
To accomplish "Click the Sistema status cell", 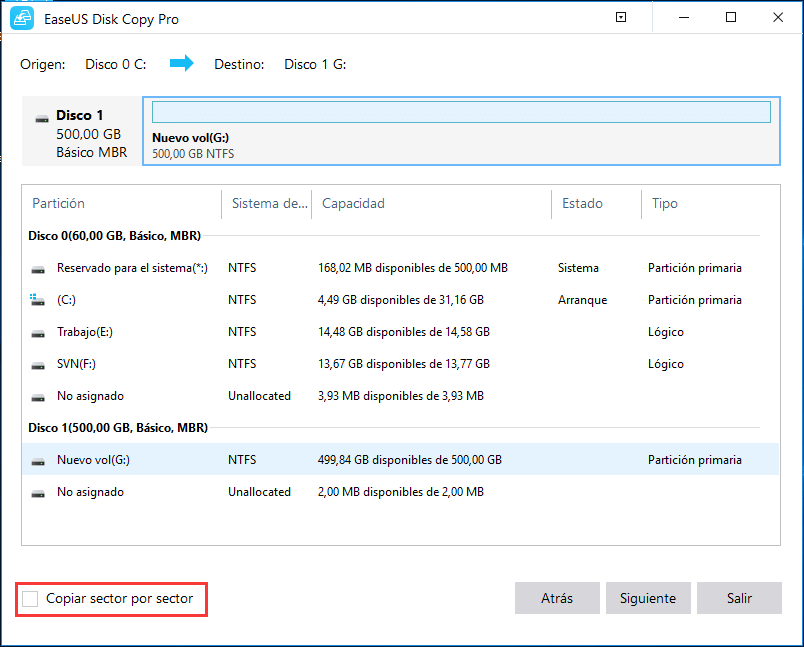I will click(x=578, y=268).
